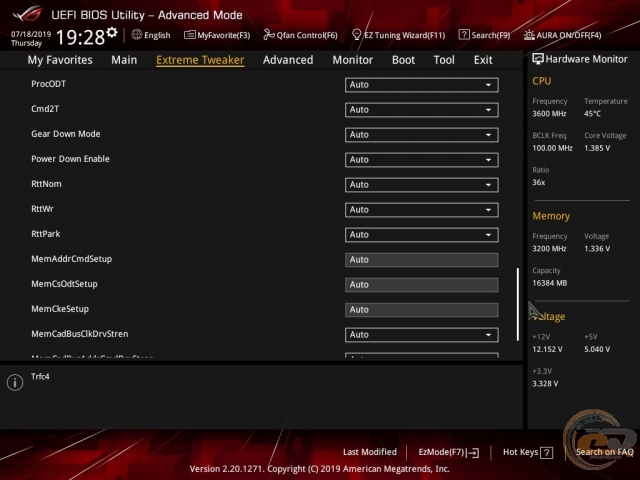Open MyFavorite(F3) menu
The width and height of the screenshot is (640, 480).
[217, 35]
